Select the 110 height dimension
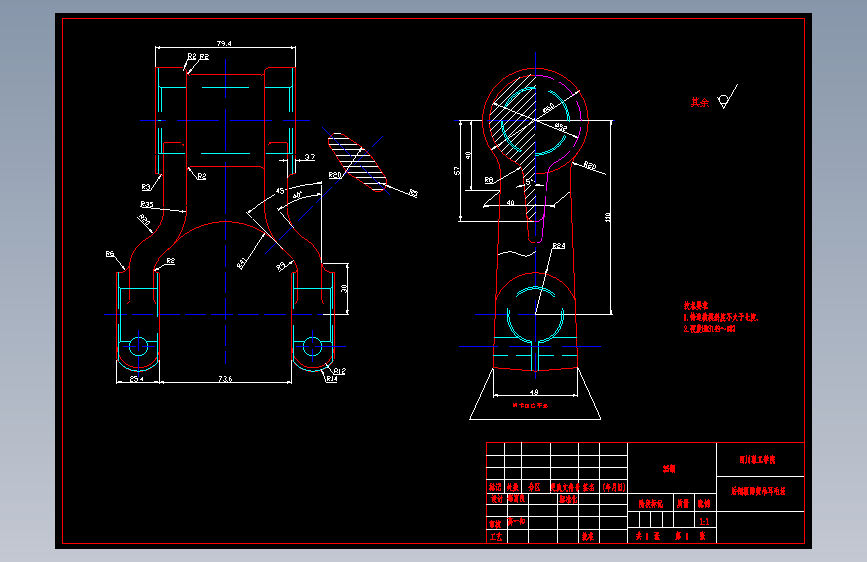 click(608, 217)
